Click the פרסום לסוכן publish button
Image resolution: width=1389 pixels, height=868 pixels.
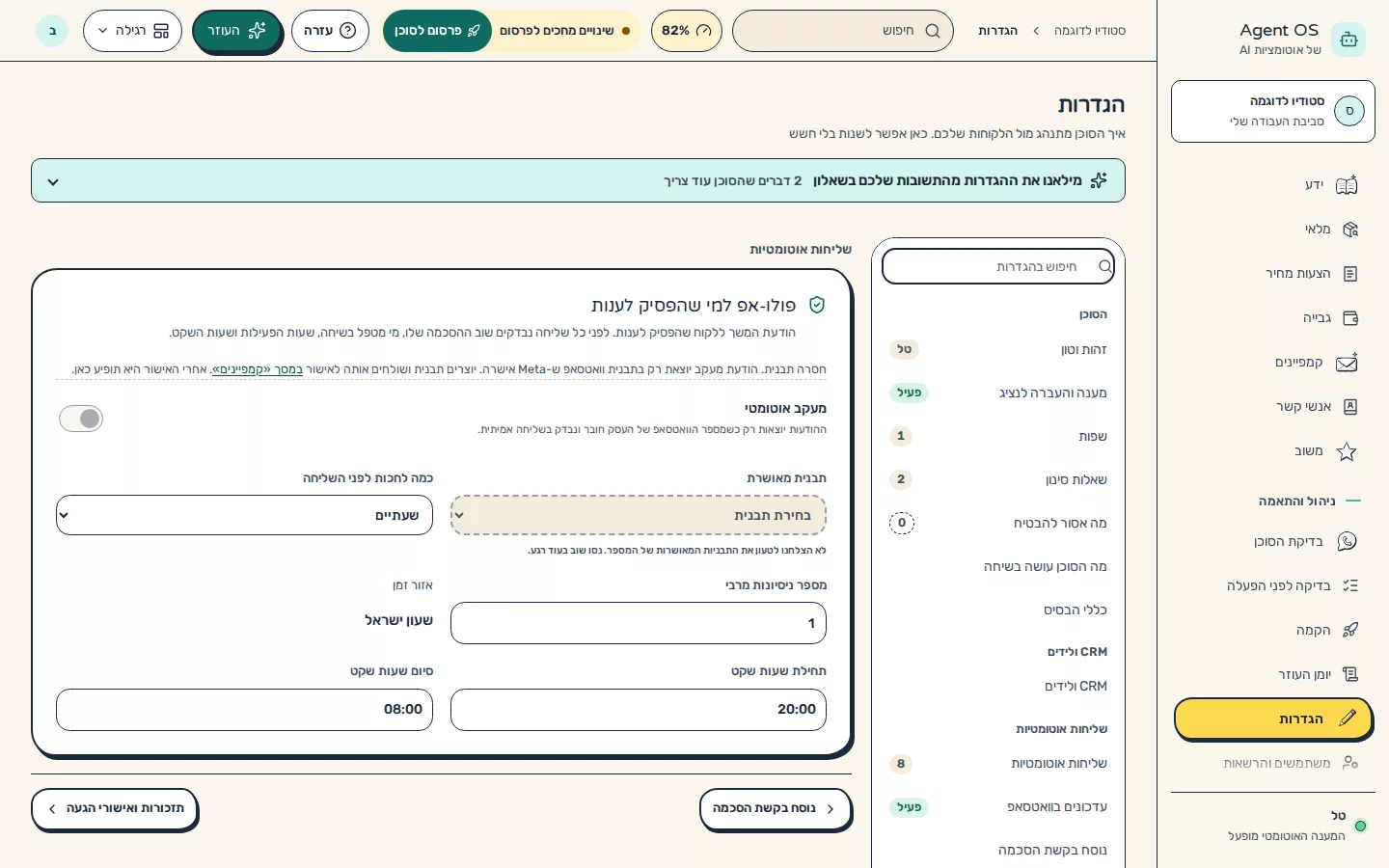click(x=437, y=31)
